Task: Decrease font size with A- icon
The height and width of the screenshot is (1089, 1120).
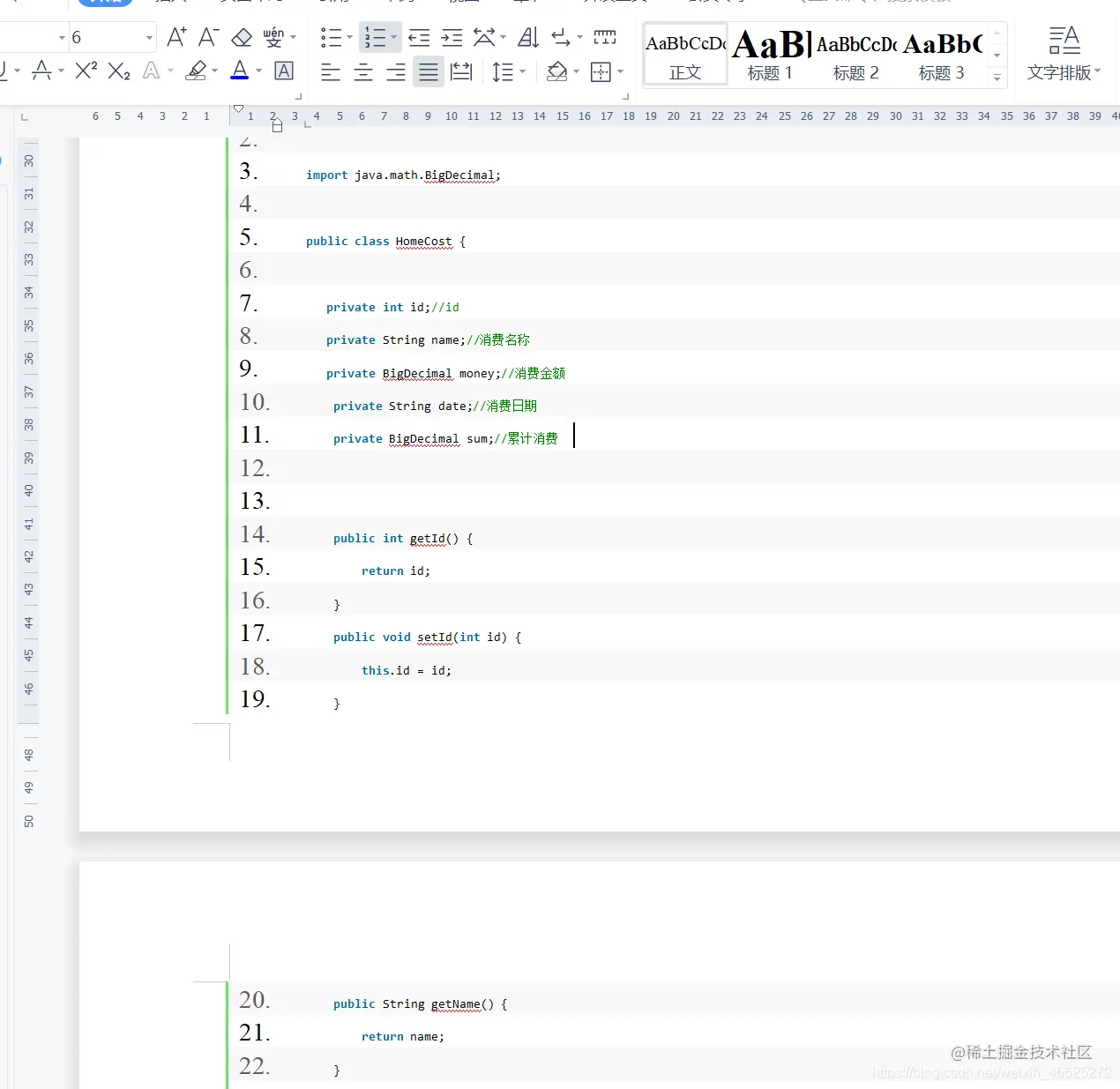Action: (x=208, y=37)
